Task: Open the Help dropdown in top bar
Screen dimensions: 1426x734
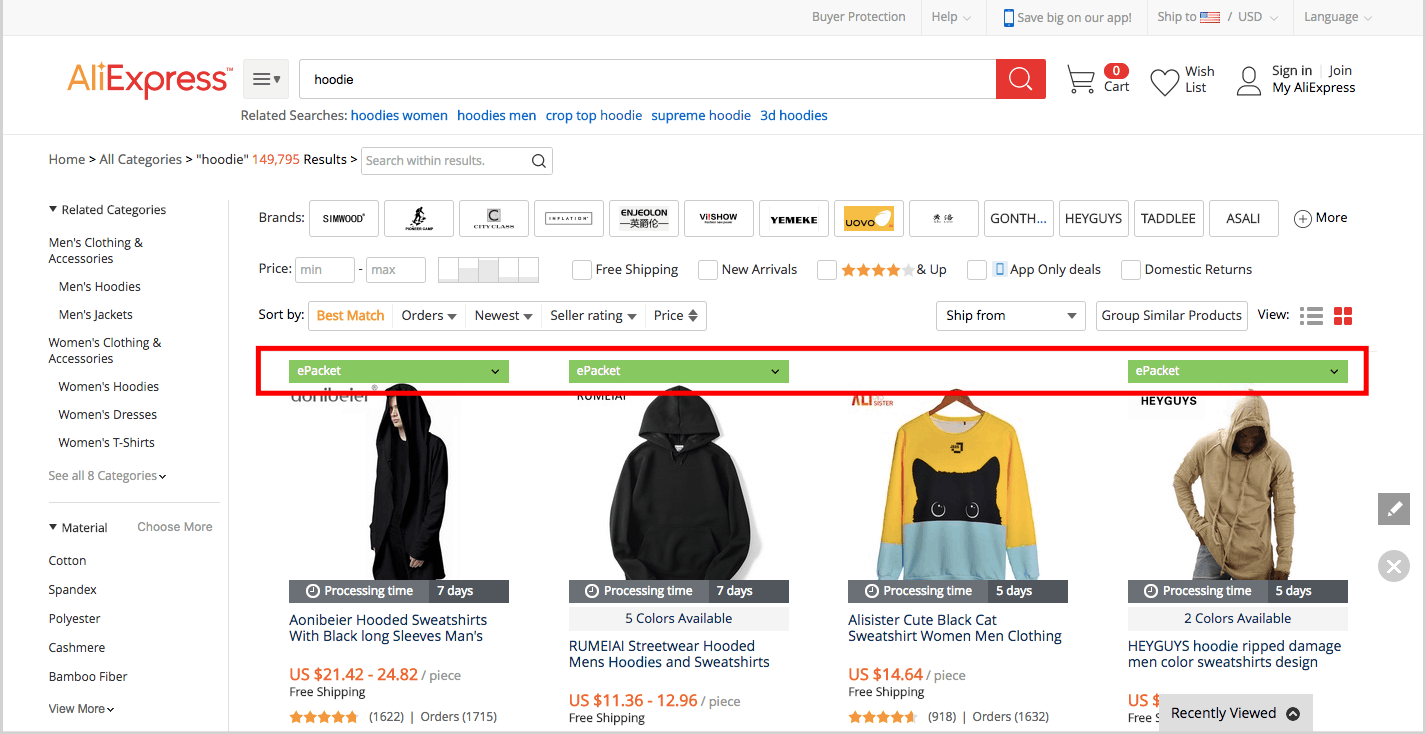Action: [x=951, y=17]
